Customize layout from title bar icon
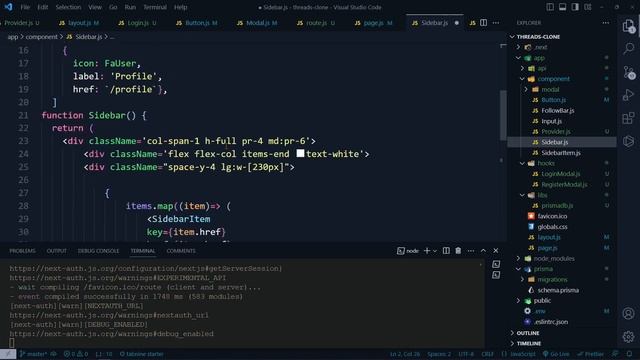Viewport: 640px width, 360px height. click(x=588, y=7)
